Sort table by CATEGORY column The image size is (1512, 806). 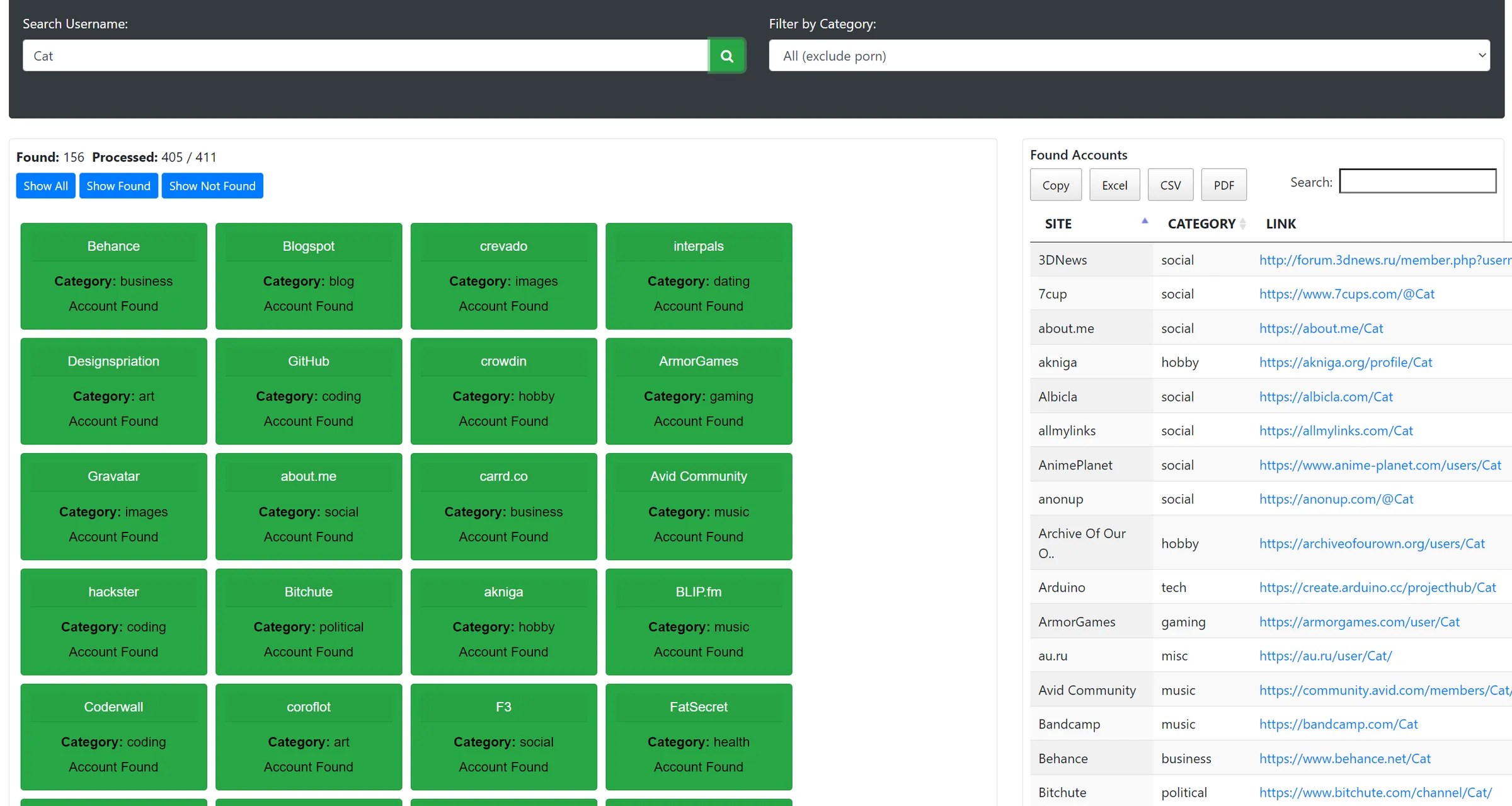pos(1206,224)
